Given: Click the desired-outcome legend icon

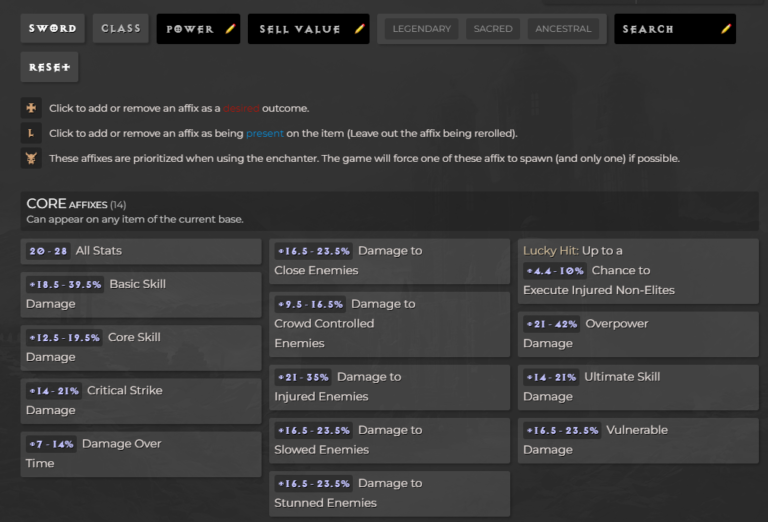Looking at the screenshot, I should [32, 108].
